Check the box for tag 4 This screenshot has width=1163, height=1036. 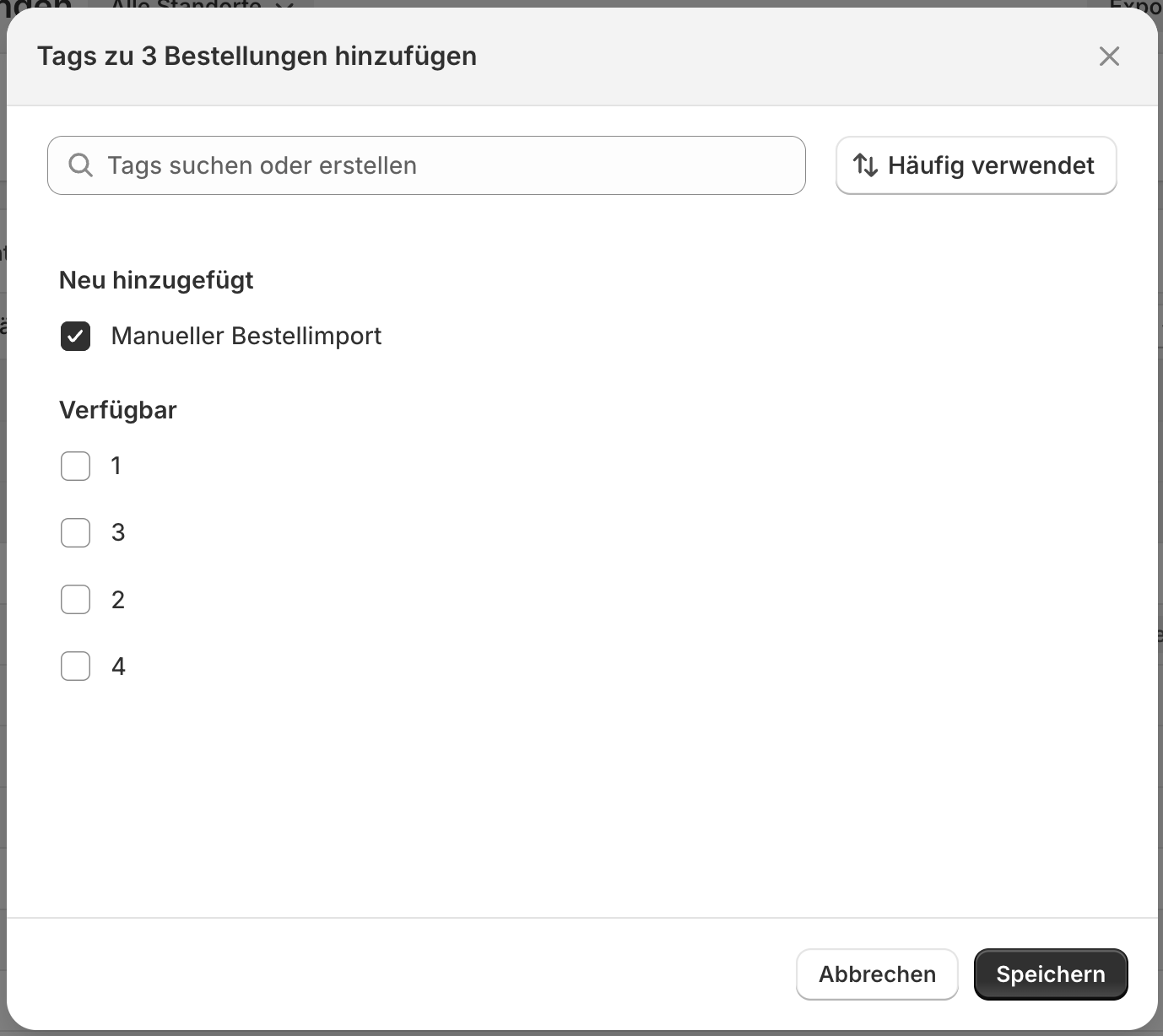point(75,666)
